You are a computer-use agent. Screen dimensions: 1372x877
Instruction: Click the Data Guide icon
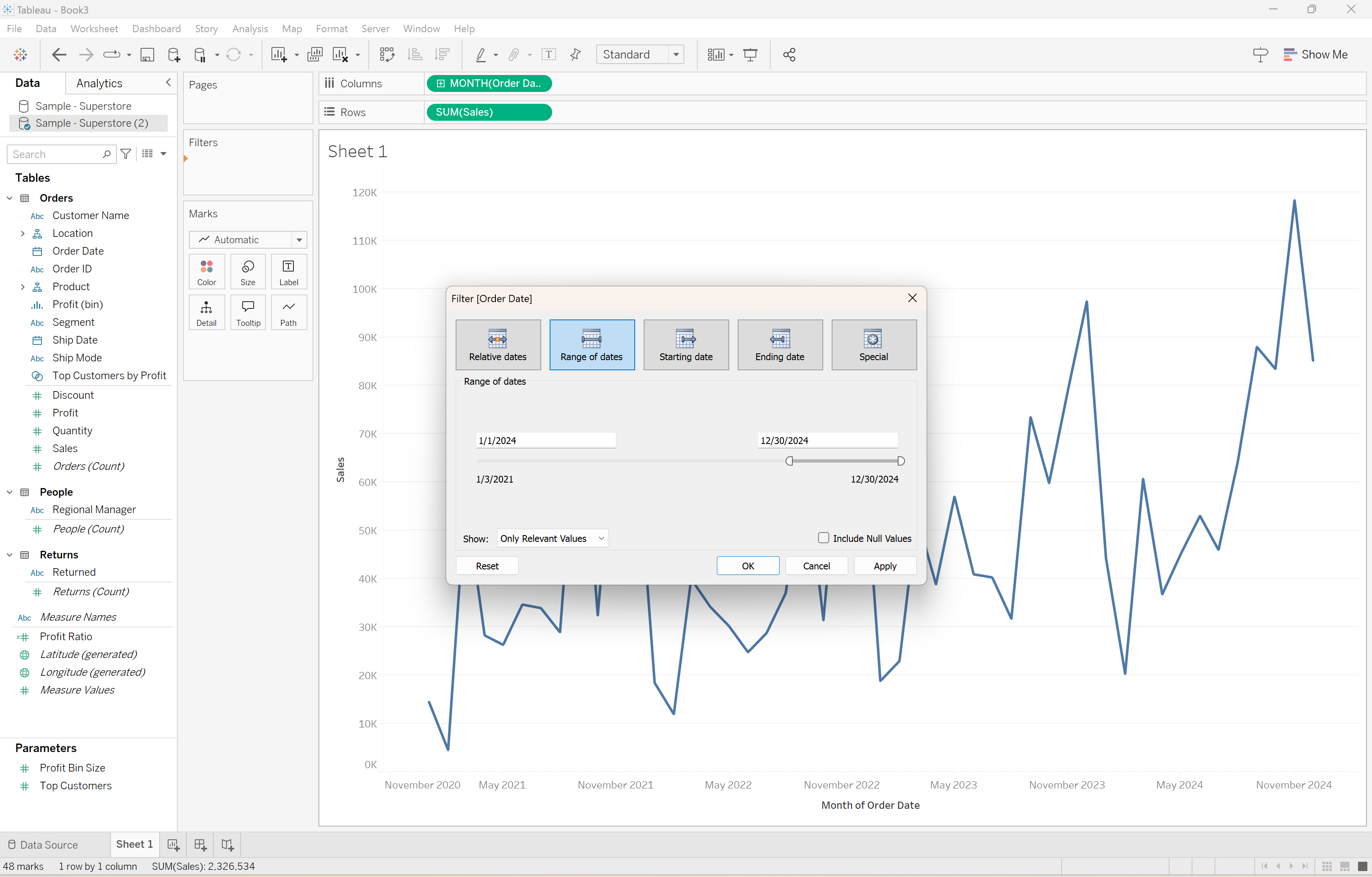point(1260,55)
